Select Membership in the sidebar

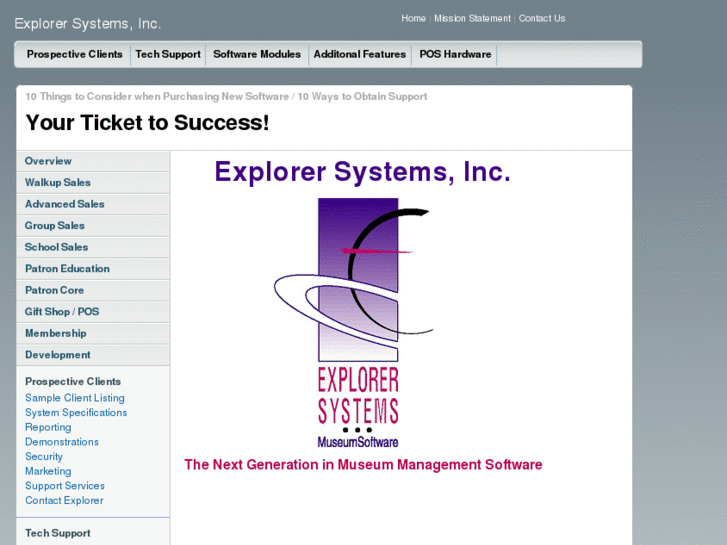coord(93,333)
